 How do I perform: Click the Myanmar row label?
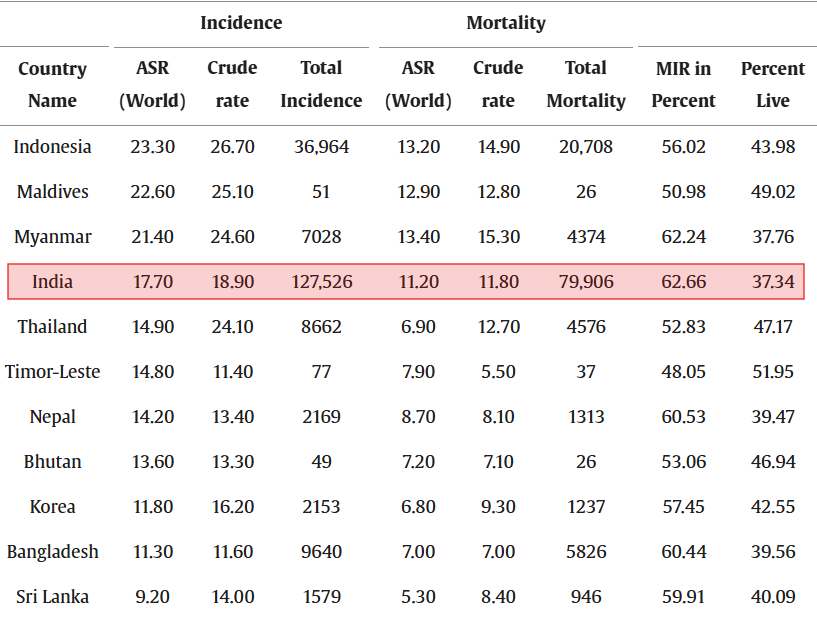(52, 237)
